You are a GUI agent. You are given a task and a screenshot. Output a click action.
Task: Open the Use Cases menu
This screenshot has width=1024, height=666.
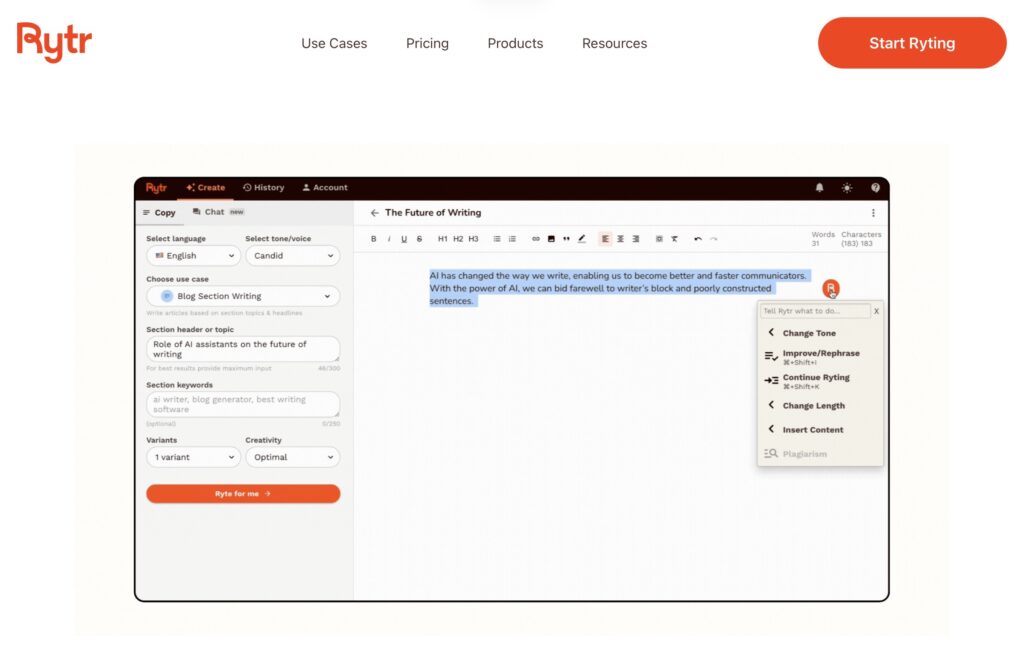click(x=334, y=43)
